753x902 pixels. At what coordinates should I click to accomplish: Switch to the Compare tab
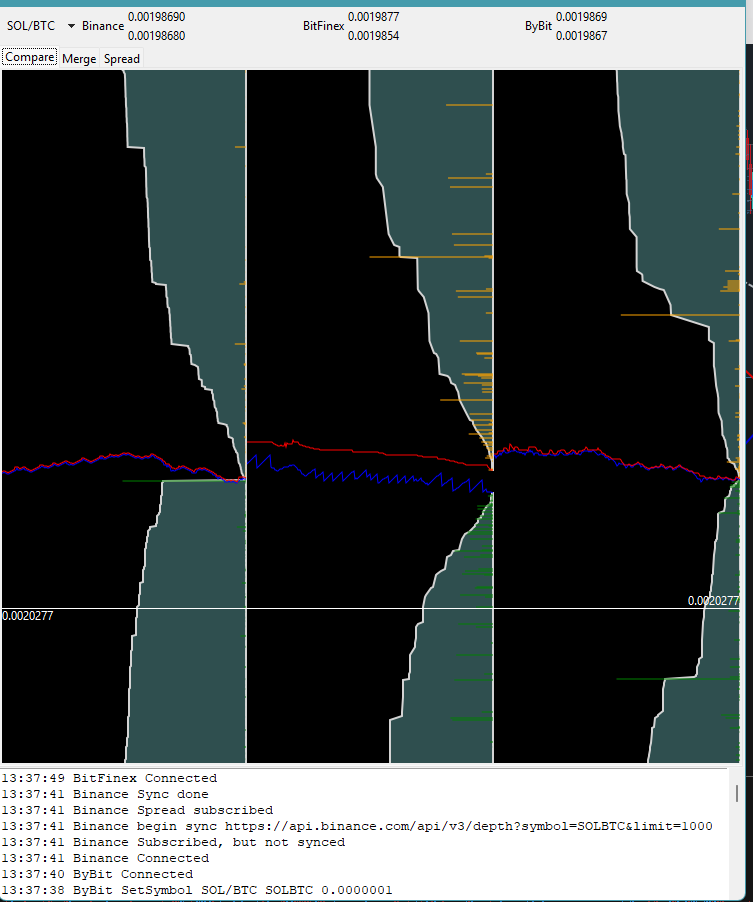pos(30,58)
